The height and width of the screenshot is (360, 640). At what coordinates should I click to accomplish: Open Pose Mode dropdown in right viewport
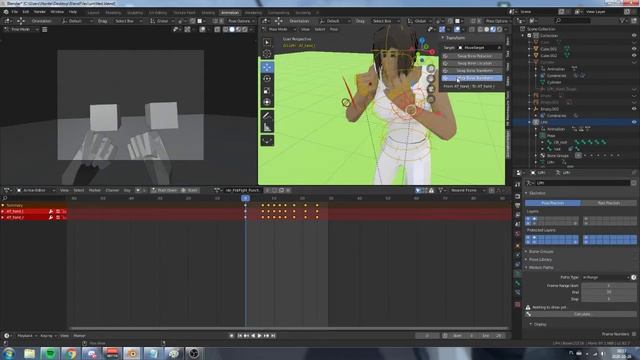(x=278, y=29)
